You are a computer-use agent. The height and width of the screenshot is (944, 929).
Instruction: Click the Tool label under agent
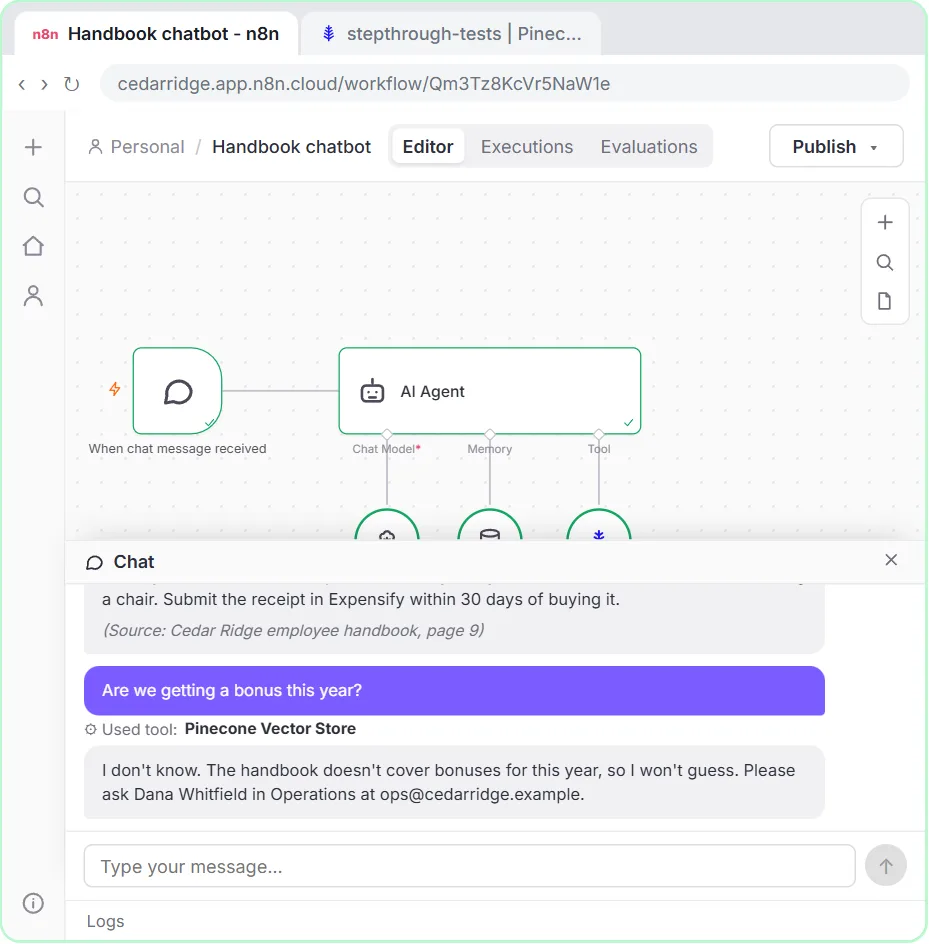click(x=598, y=449)
